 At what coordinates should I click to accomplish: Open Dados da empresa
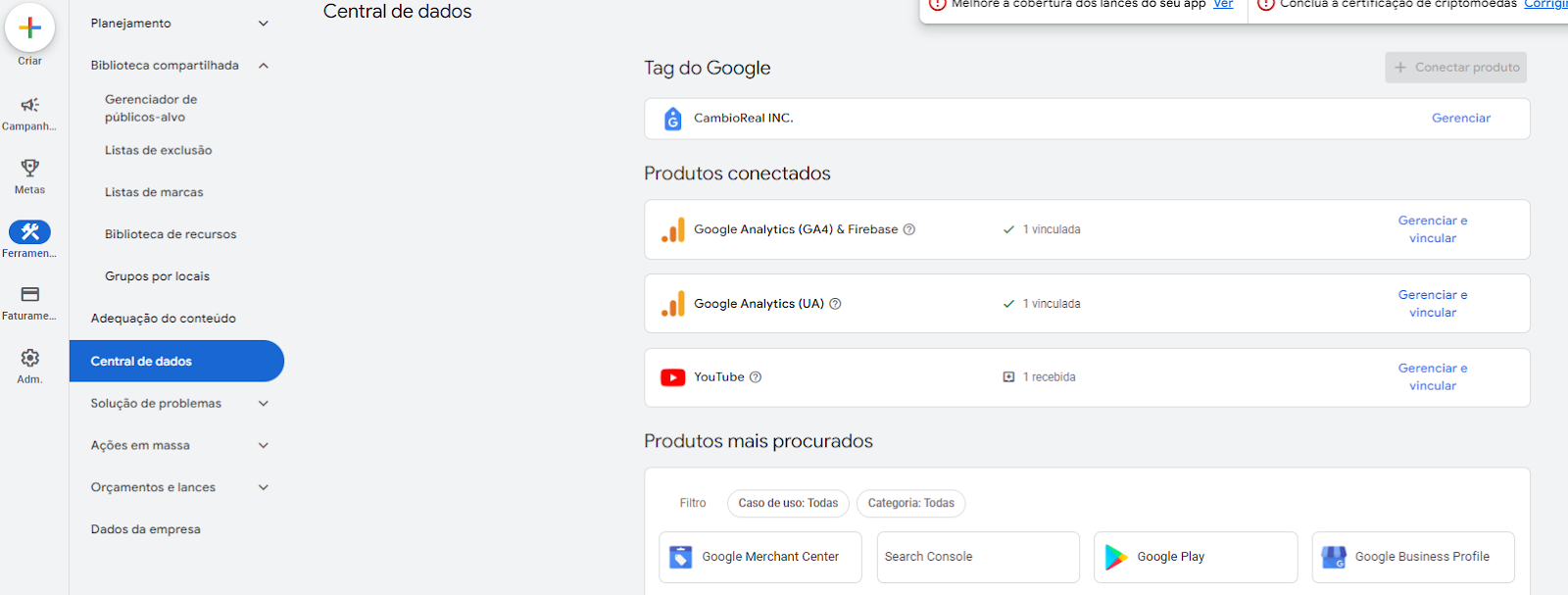(x=145, y=529)
